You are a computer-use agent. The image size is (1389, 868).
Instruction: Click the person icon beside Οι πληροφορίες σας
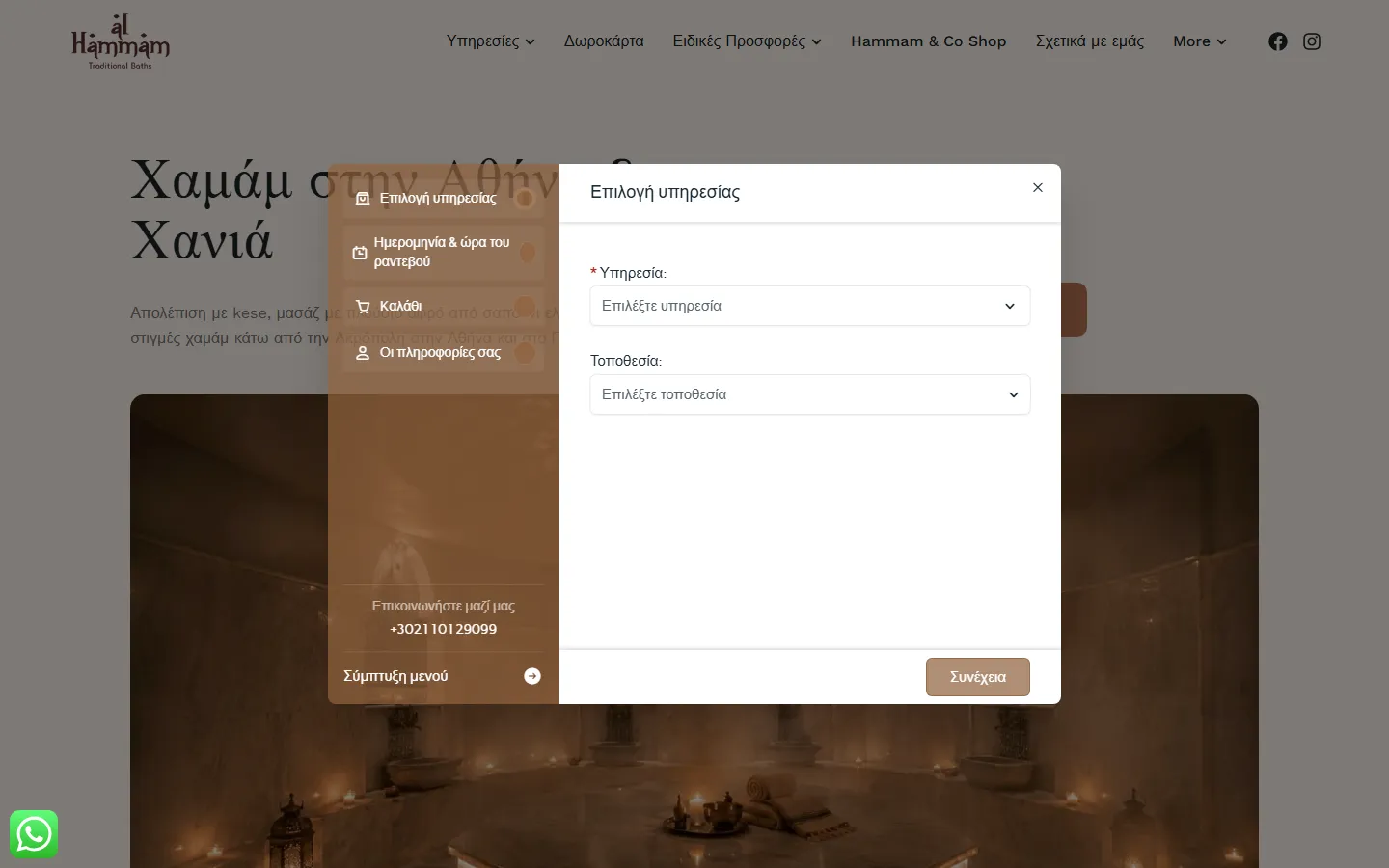[x=363, y=353]
